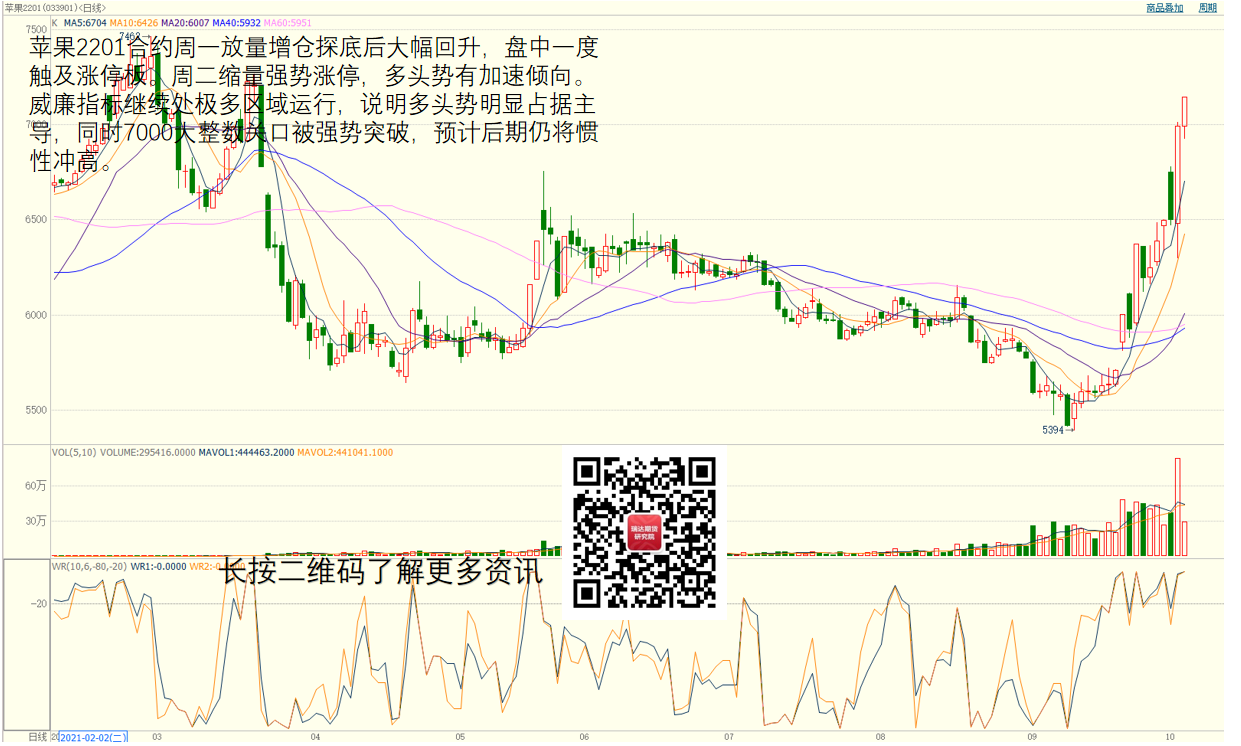The width and height of the screenshot is (1241, 746).
Task: Click the K line type label
Action: pos(55,22)
